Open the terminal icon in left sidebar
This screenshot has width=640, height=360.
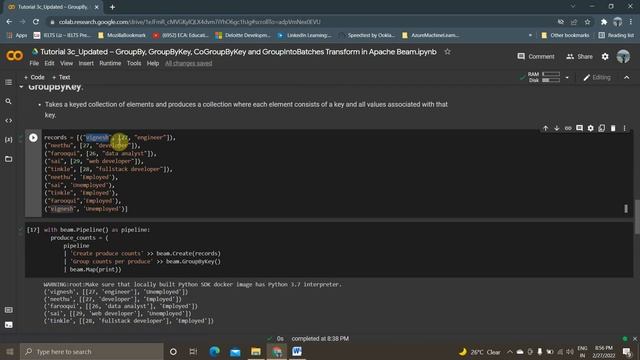click(x=9, y=325)
